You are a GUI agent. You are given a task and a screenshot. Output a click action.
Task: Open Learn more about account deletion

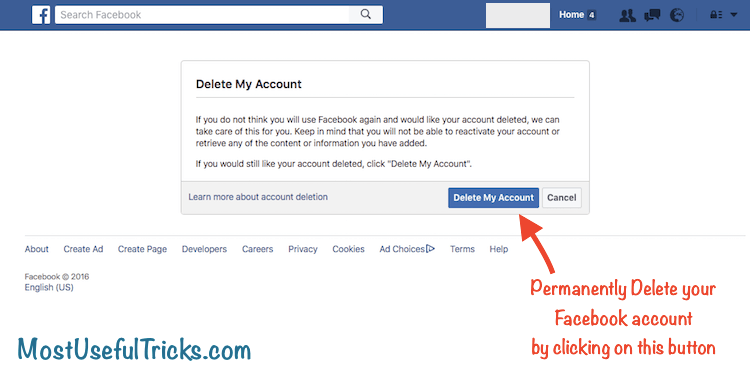click(x=258, y=197)
